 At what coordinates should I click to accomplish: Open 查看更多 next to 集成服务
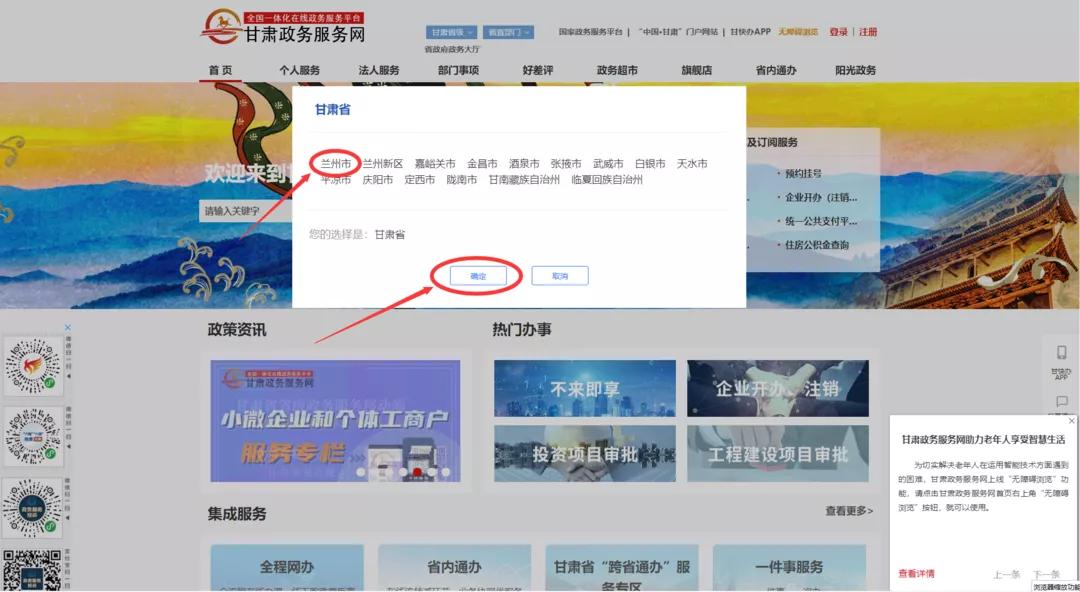[x=849, y=510]
